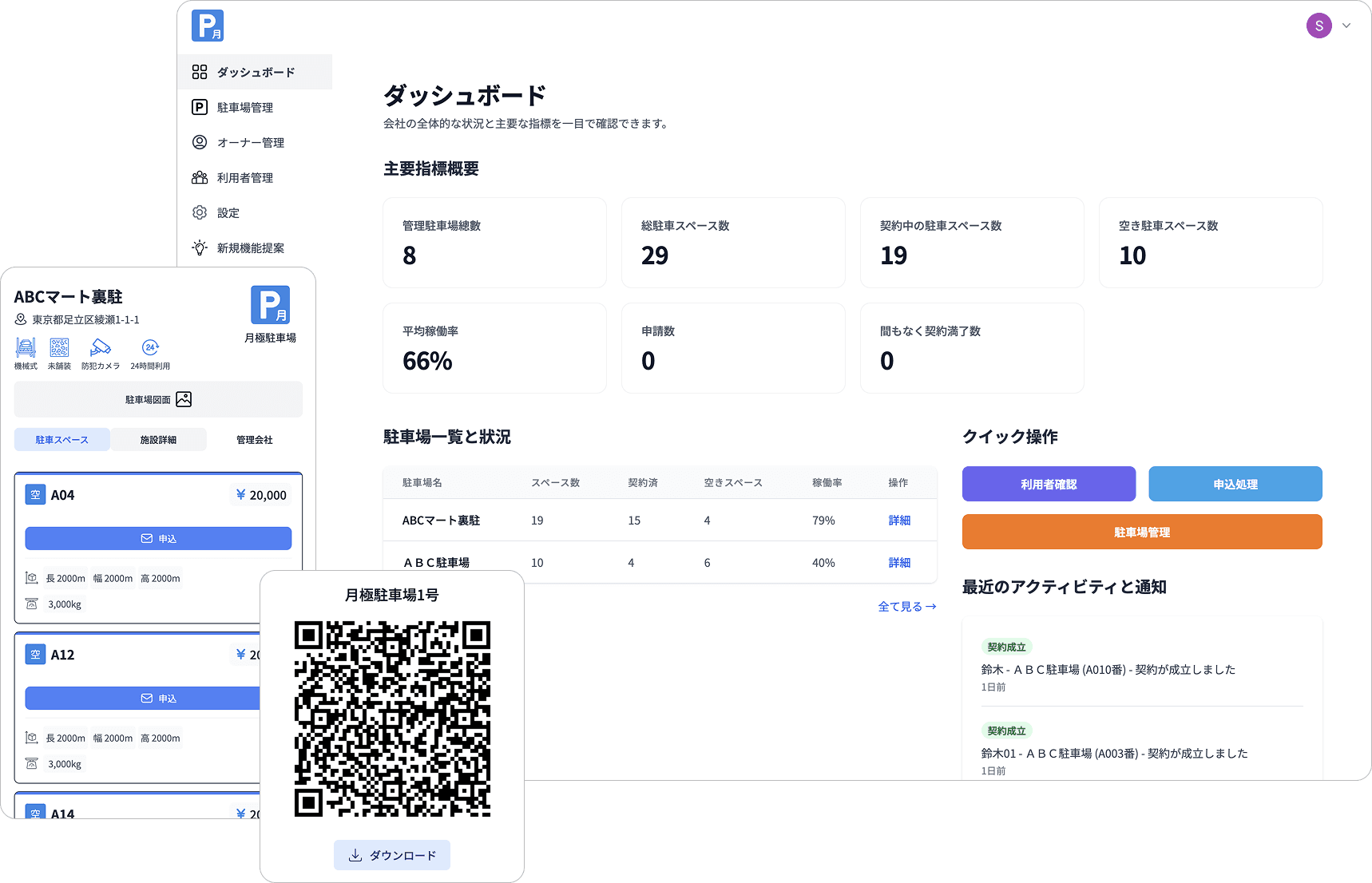1372x883 pixels.
Task: Switch to the 管理会社 tab
Action: point(255,440)
